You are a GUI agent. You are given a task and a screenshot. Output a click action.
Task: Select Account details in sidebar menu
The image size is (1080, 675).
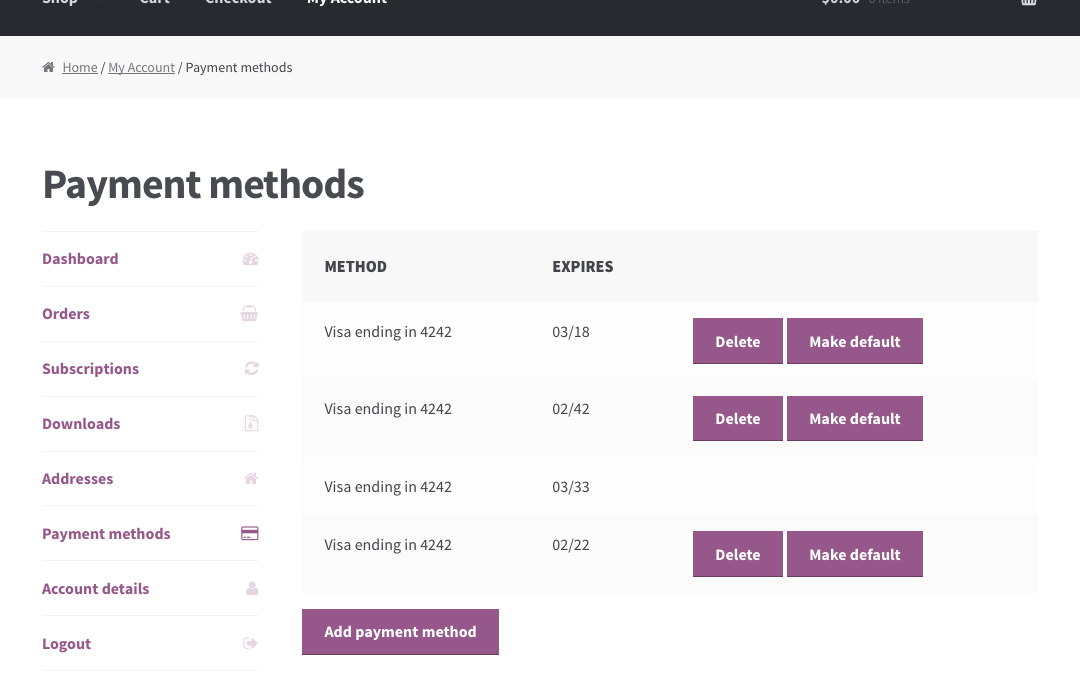[95, 589]
